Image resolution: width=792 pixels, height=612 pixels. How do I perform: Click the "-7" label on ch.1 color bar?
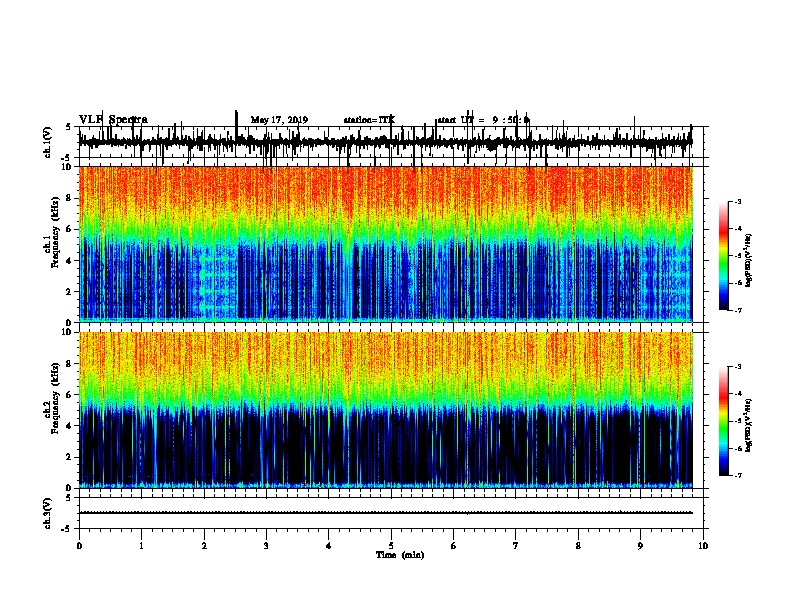[x=737, y=310]
